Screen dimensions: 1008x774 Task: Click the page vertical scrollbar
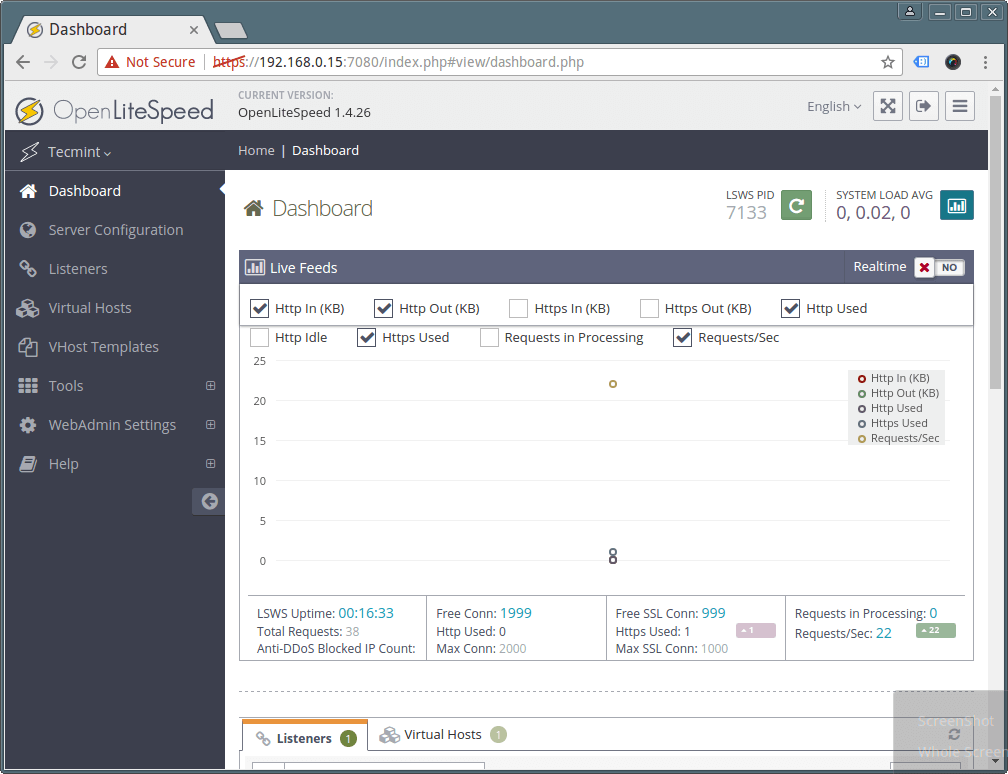(996, 243)
